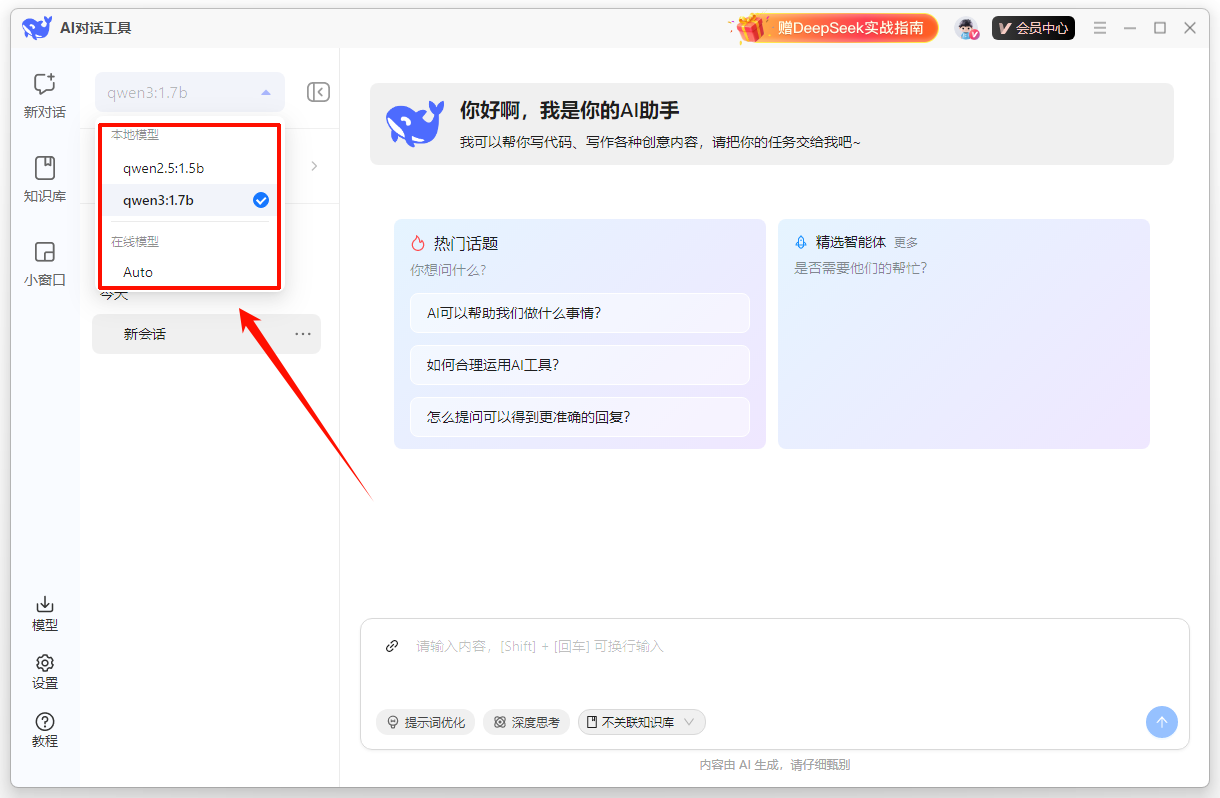Open 会员中心 member center
Viewport: 1220px width, 798px height.
(1033, 27)
